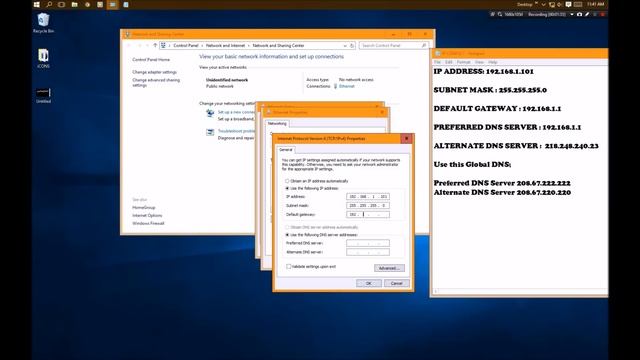Open the Notepad Edit menu
The image size is (640, 360).
pos(449,62)
